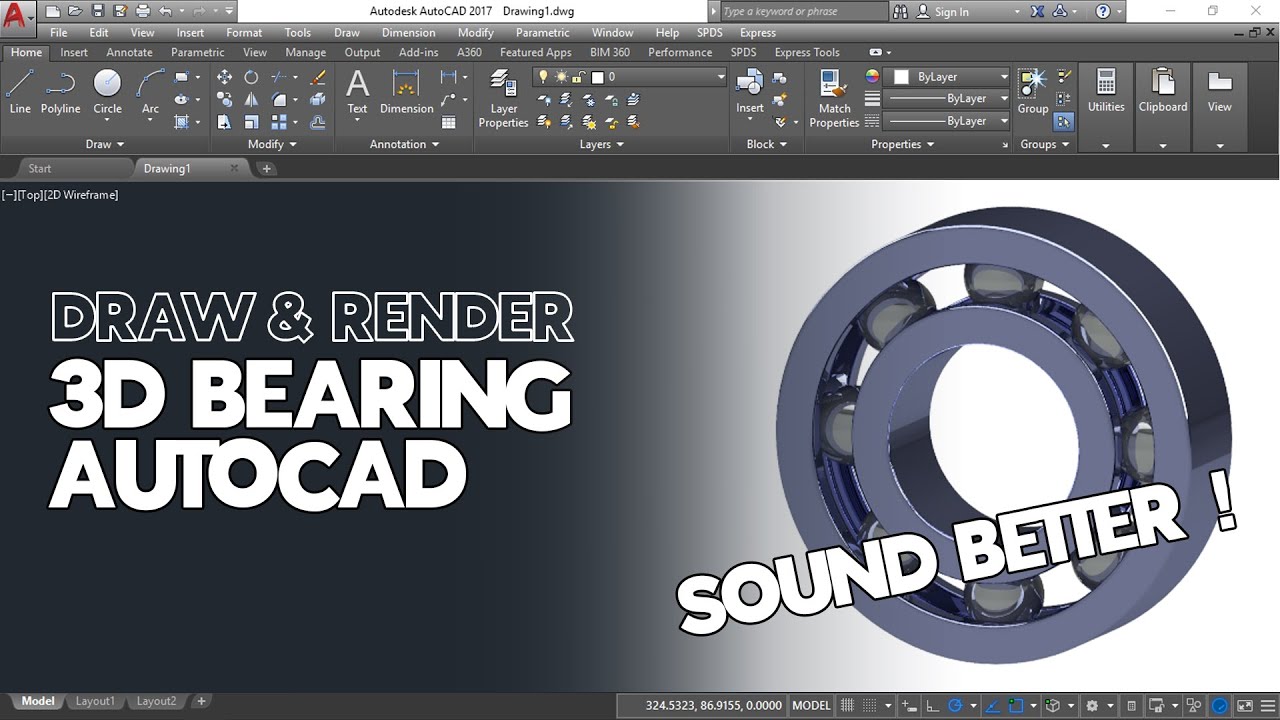Click the Offset tool icon

click(318, 122)
